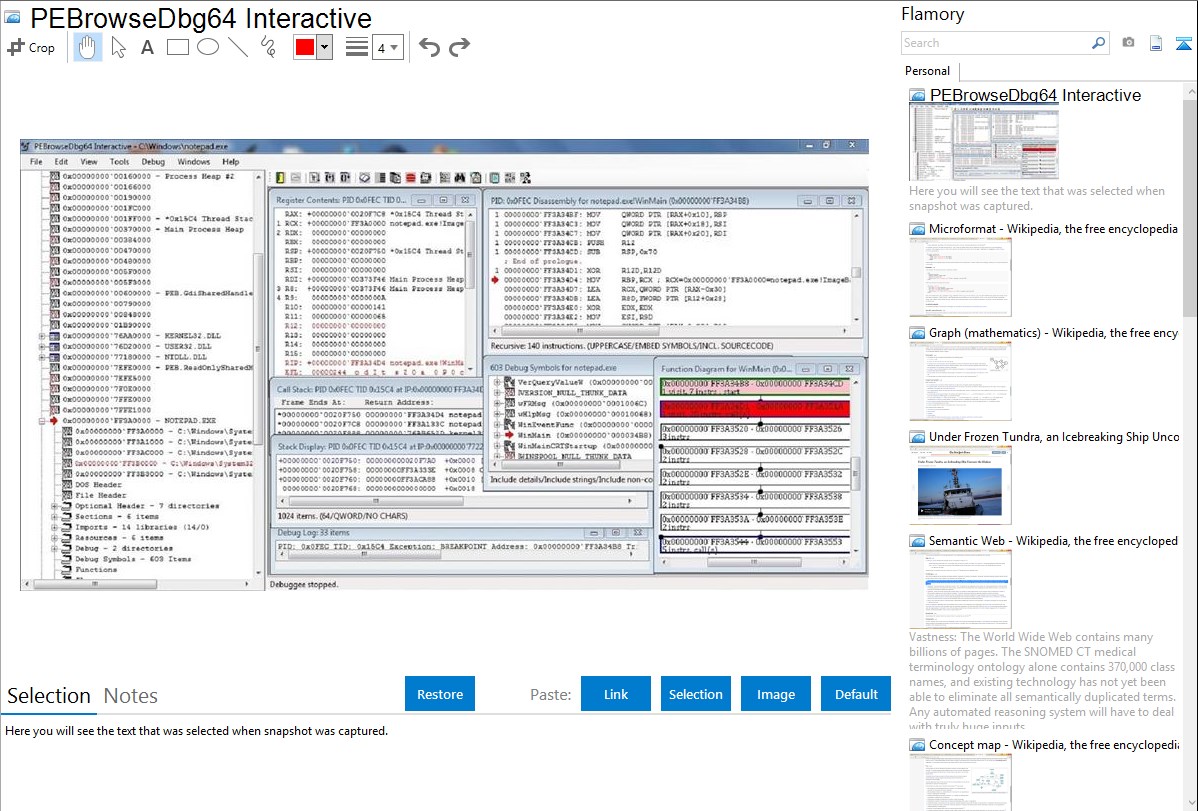This screenshot has width=1198, height=811.
Task: Switch to the Notes tab
Action: click(x=131, y=696)
